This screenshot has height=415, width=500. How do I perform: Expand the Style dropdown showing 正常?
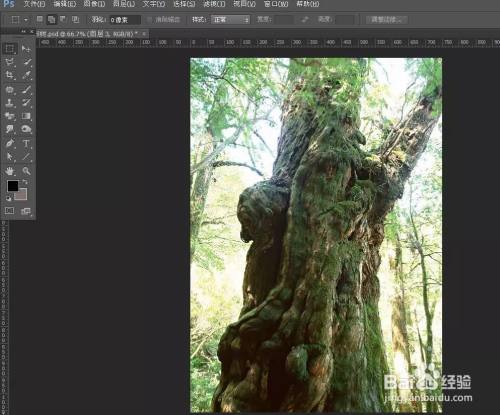[231, 20]
